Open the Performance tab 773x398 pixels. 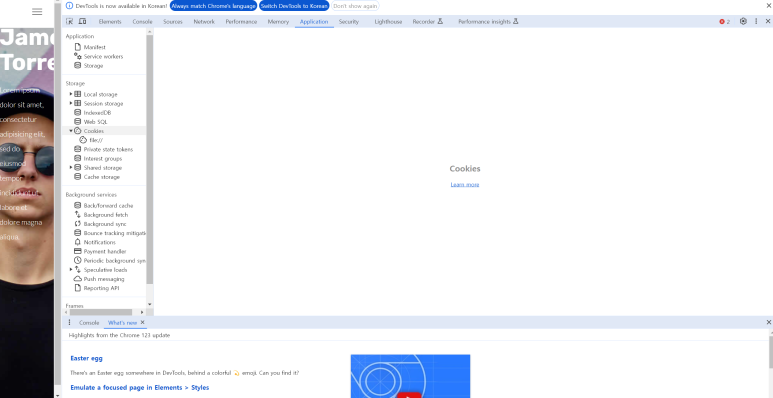pyautogui.click(x=241, y=22)
